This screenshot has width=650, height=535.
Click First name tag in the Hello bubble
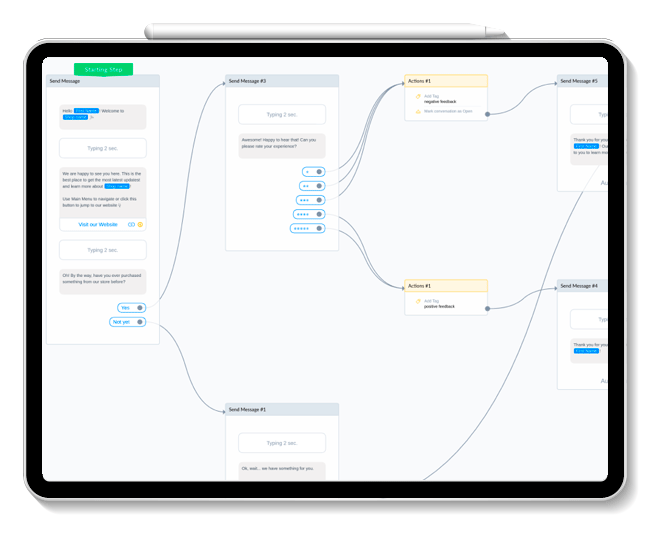(x=86, y=111)
